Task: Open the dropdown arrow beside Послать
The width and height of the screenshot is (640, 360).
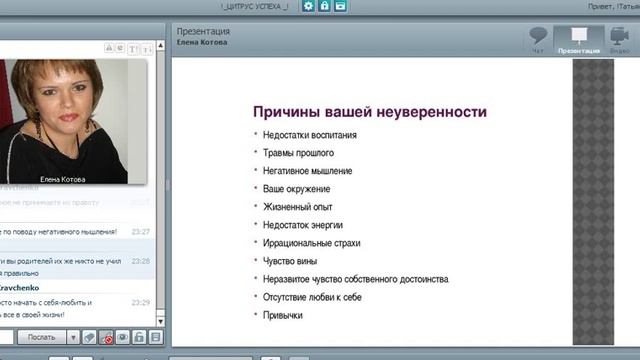Action: click(73, 338)
